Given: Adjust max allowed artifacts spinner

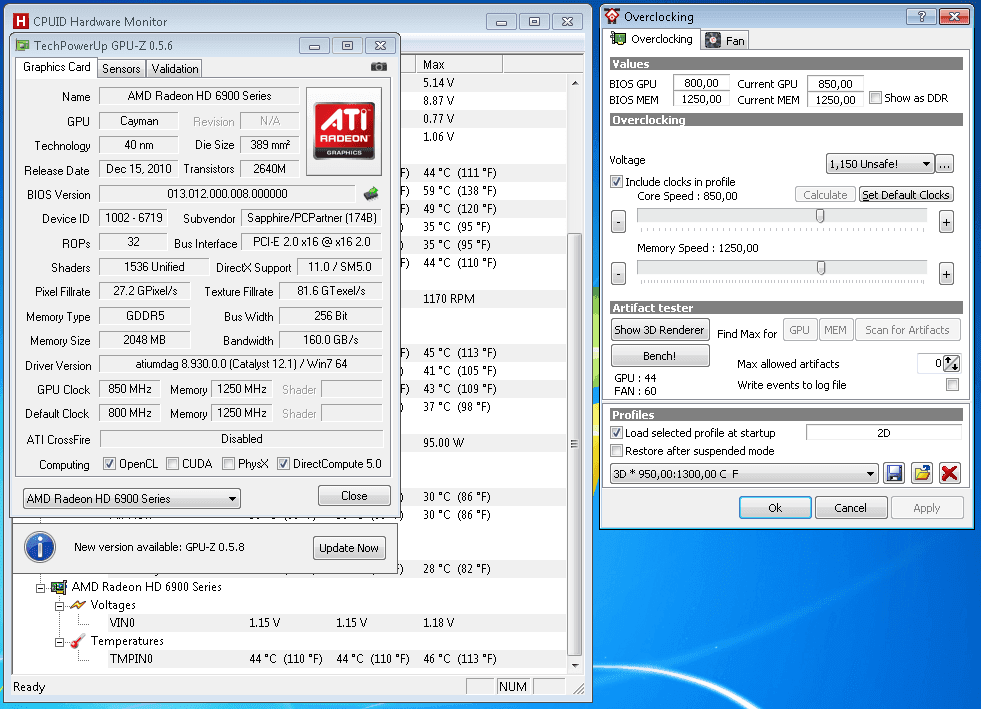Looking at the screenshot, I should tap(952, 363).
